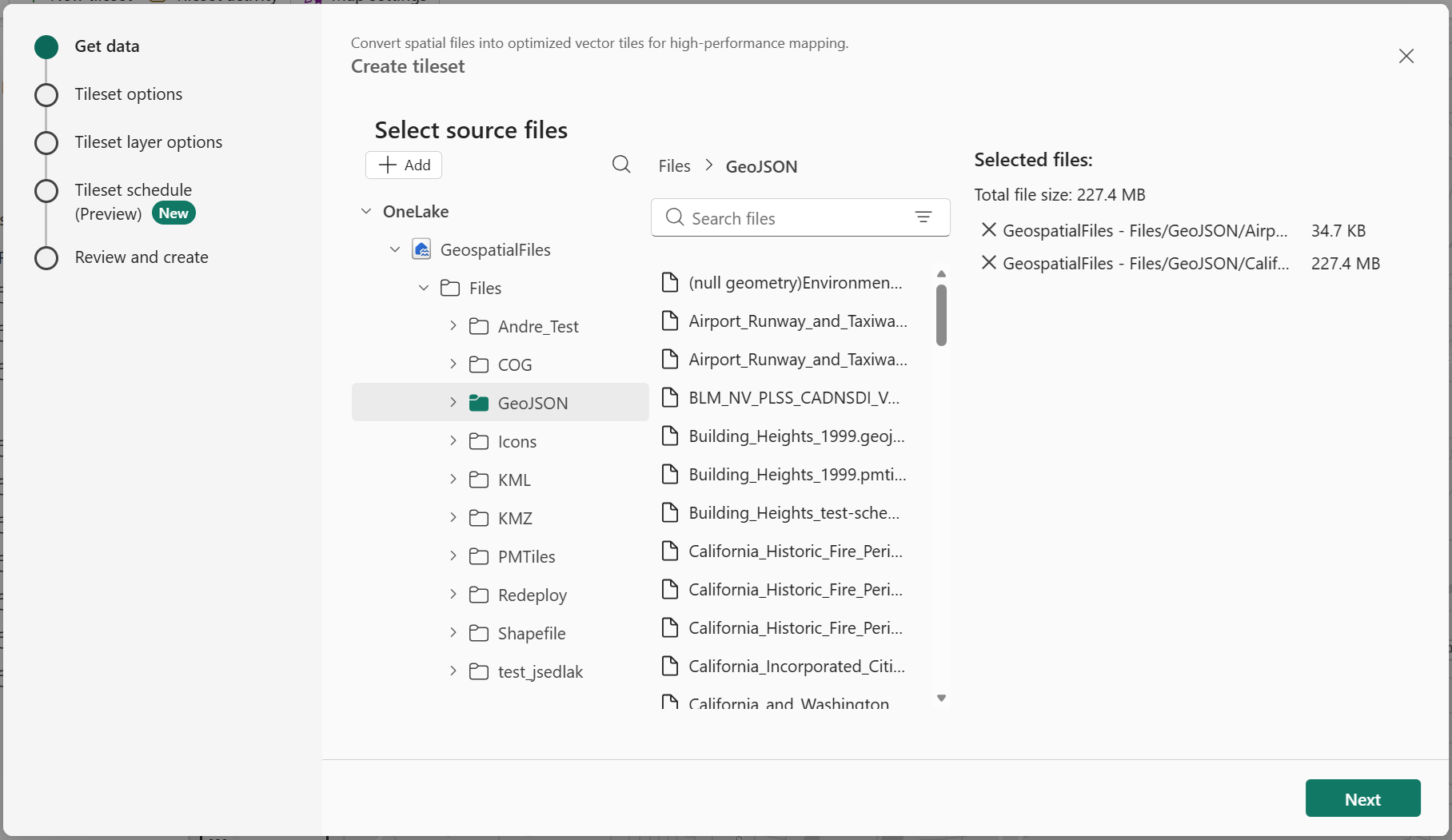The width and height of the screenshot is (1452, 840).
Task: Expand the GeoJSON folder chevron
Action: (x=453, y=403)
